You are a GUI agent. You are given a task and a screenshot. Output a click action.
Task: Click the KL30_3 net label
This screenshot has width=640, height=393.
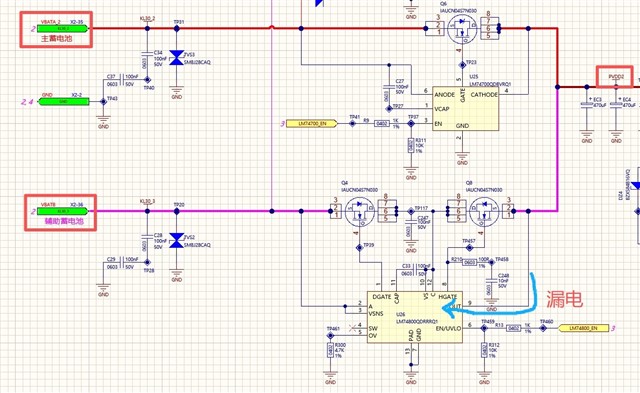(x=147, y=202)
